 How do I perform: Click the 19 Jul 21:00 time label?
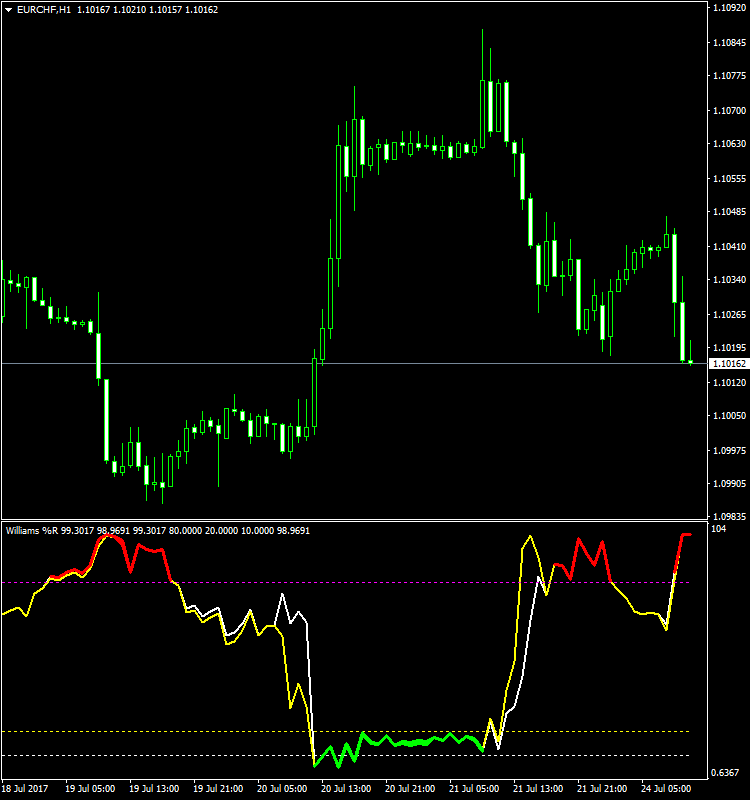tap(218, 789)
